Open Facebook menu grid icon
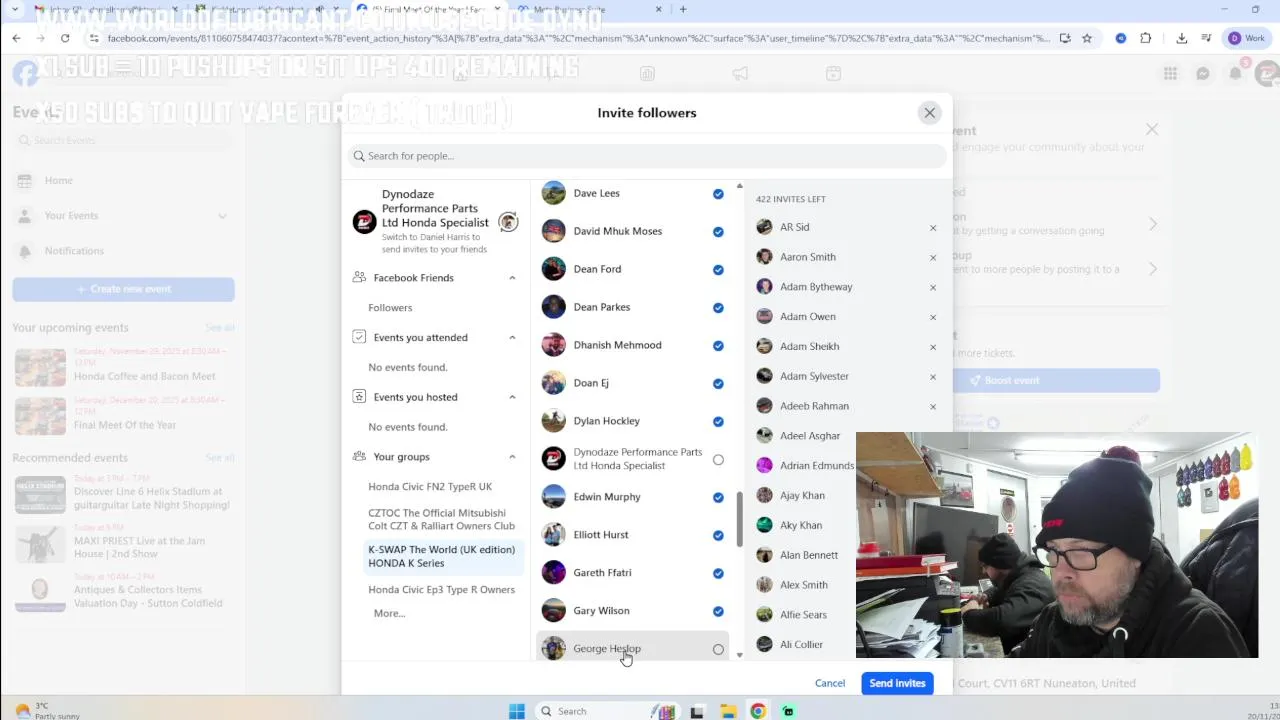This screenshot has width=1280, height=720. [x=1170, y=73]
